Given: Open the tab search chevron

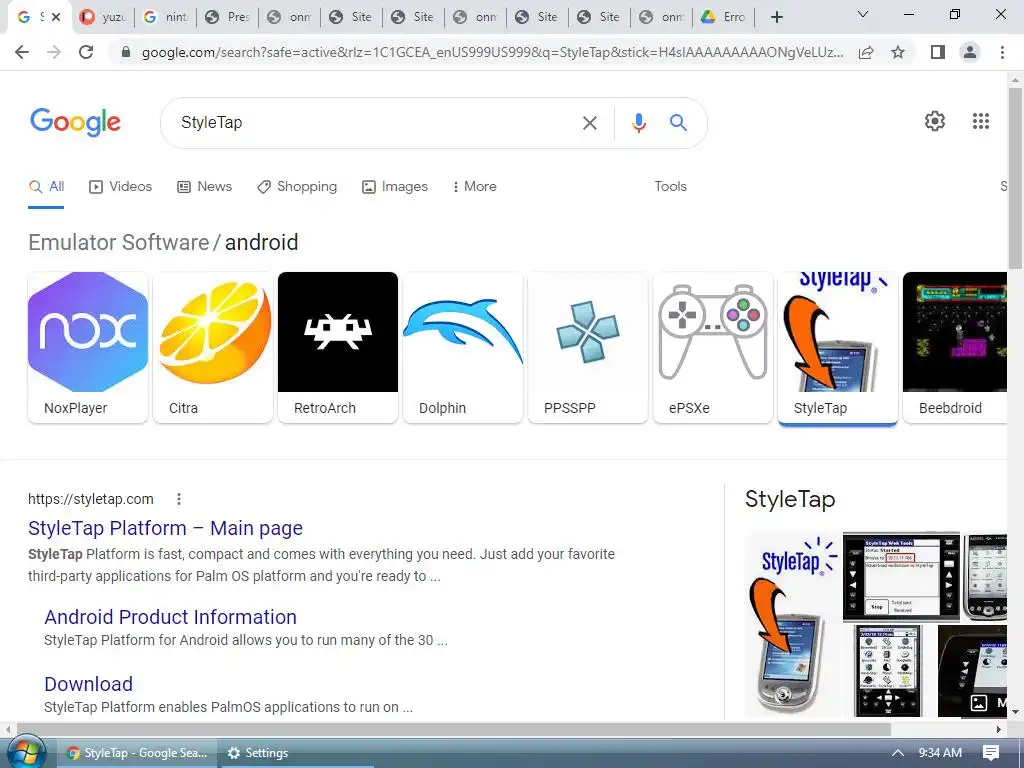Looking at the screenshot, I should pos(863,14).
